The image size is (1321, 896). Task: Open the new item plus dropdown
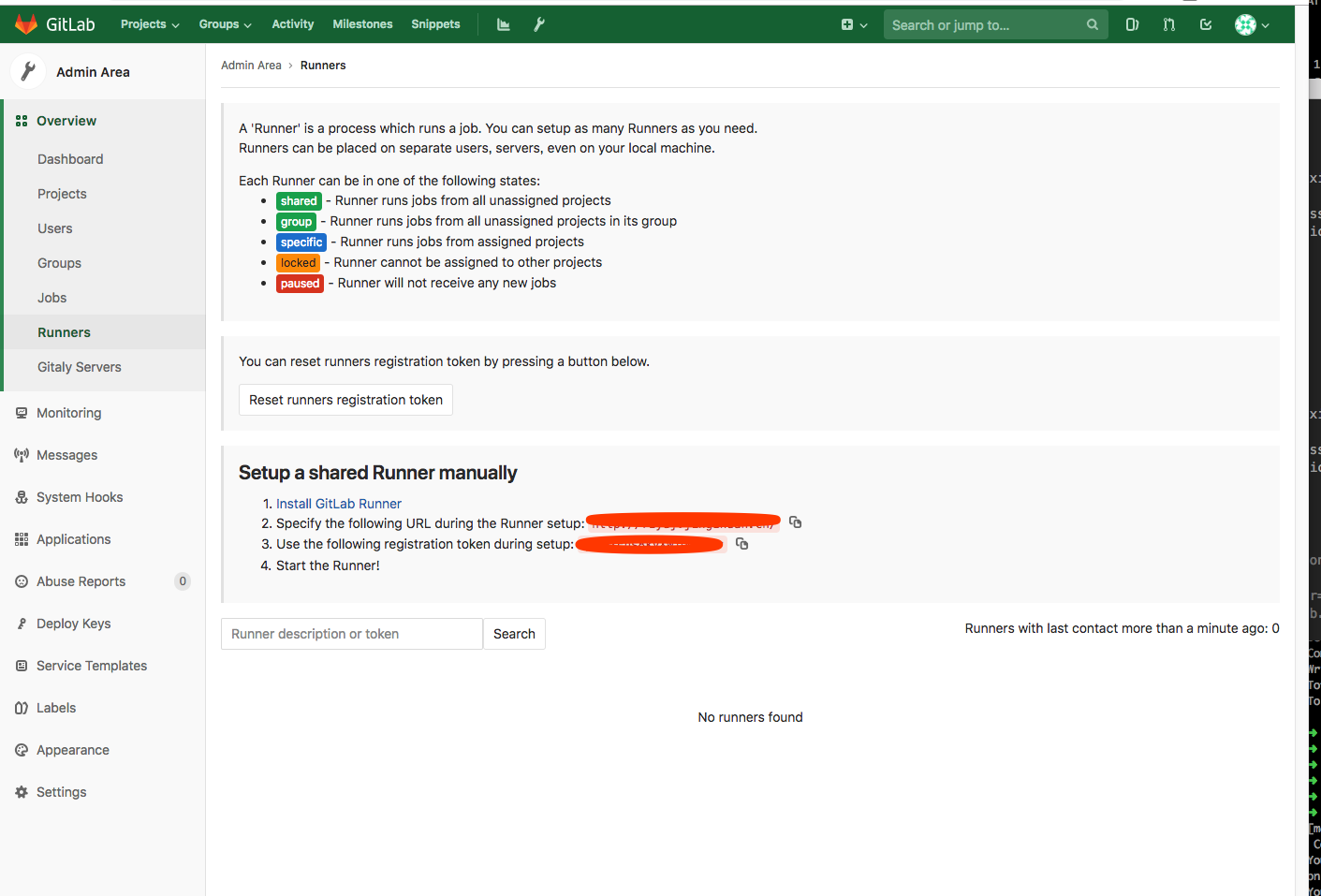pyautogui.click(x=853, y=23)
